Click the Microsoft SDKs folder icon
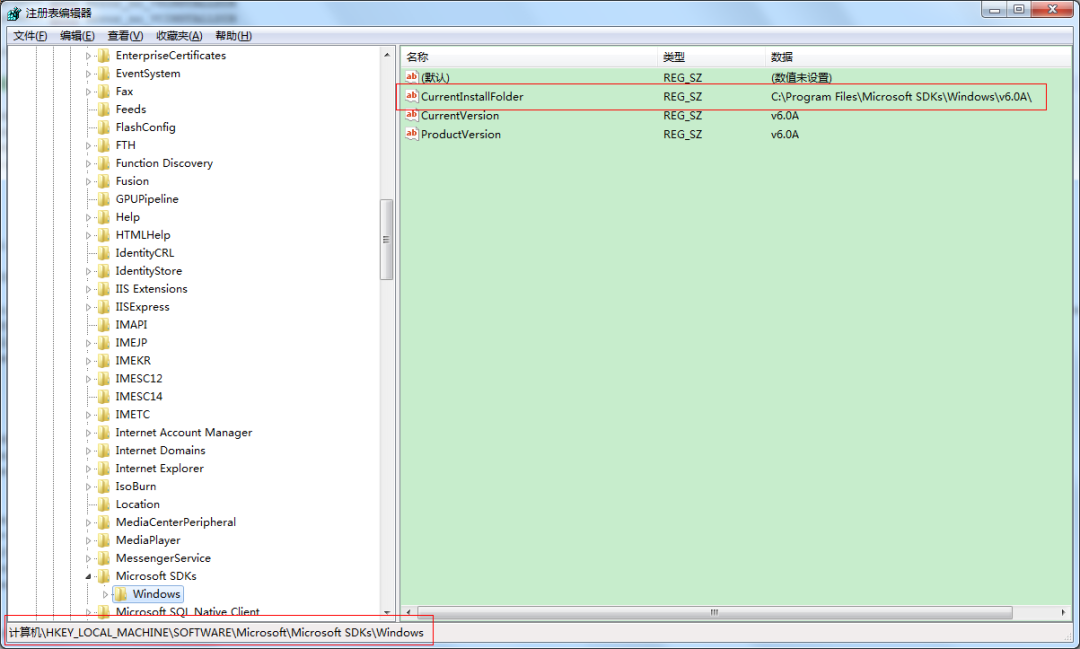 pos(104,576)
